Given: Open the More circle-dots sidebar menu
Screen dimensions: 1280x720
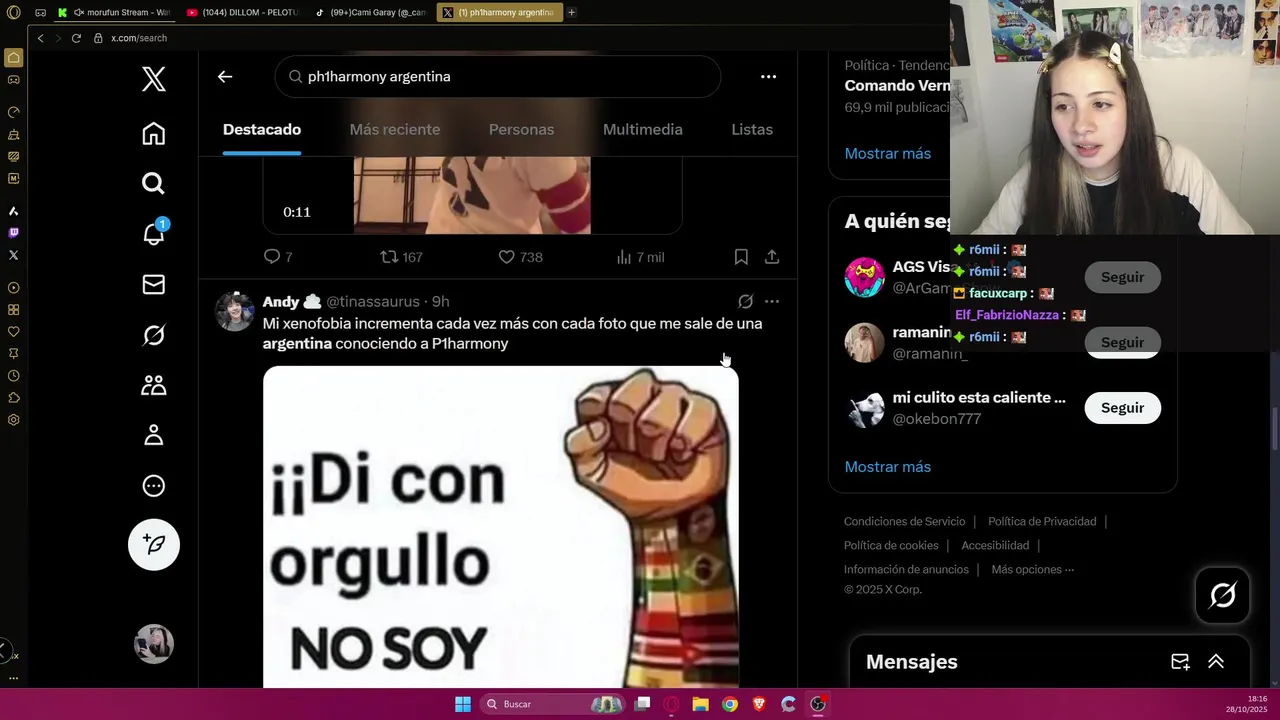Looking at the screenshot, I should [x=153, y=486].
